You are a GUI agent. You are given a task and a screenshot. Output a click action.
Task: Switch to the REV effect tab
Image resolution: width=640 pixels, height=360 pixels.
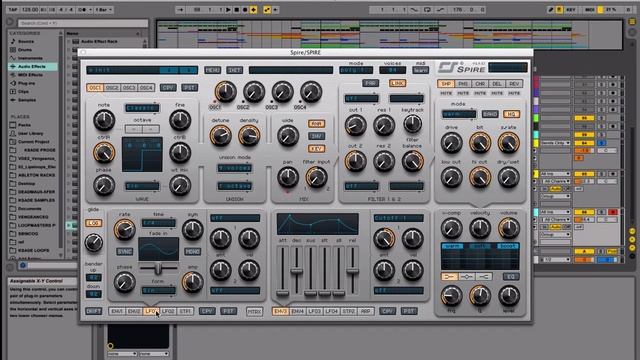[x=514, y=84]
